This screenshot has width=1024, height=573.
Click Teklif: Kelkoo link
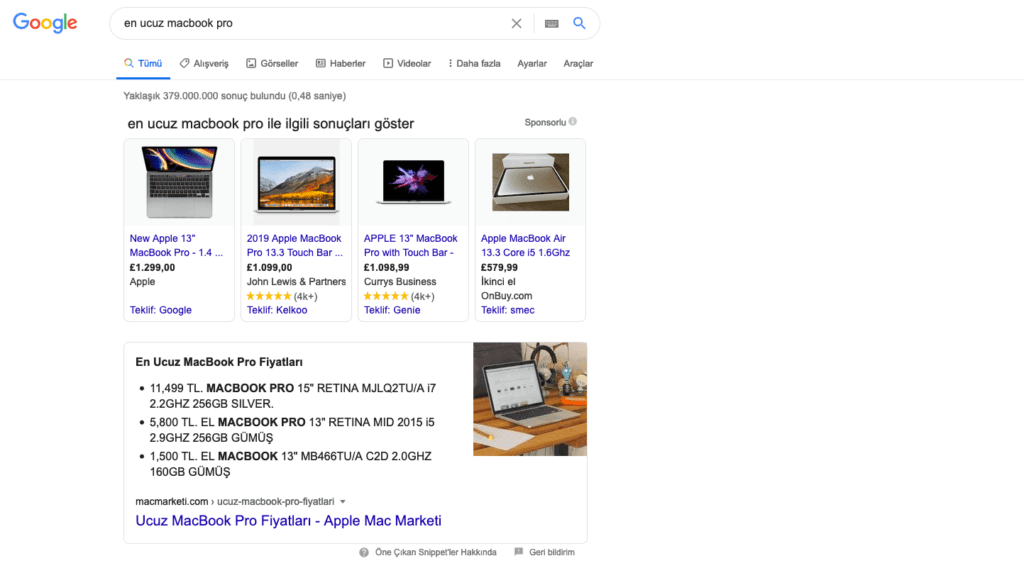click(277, 310)
